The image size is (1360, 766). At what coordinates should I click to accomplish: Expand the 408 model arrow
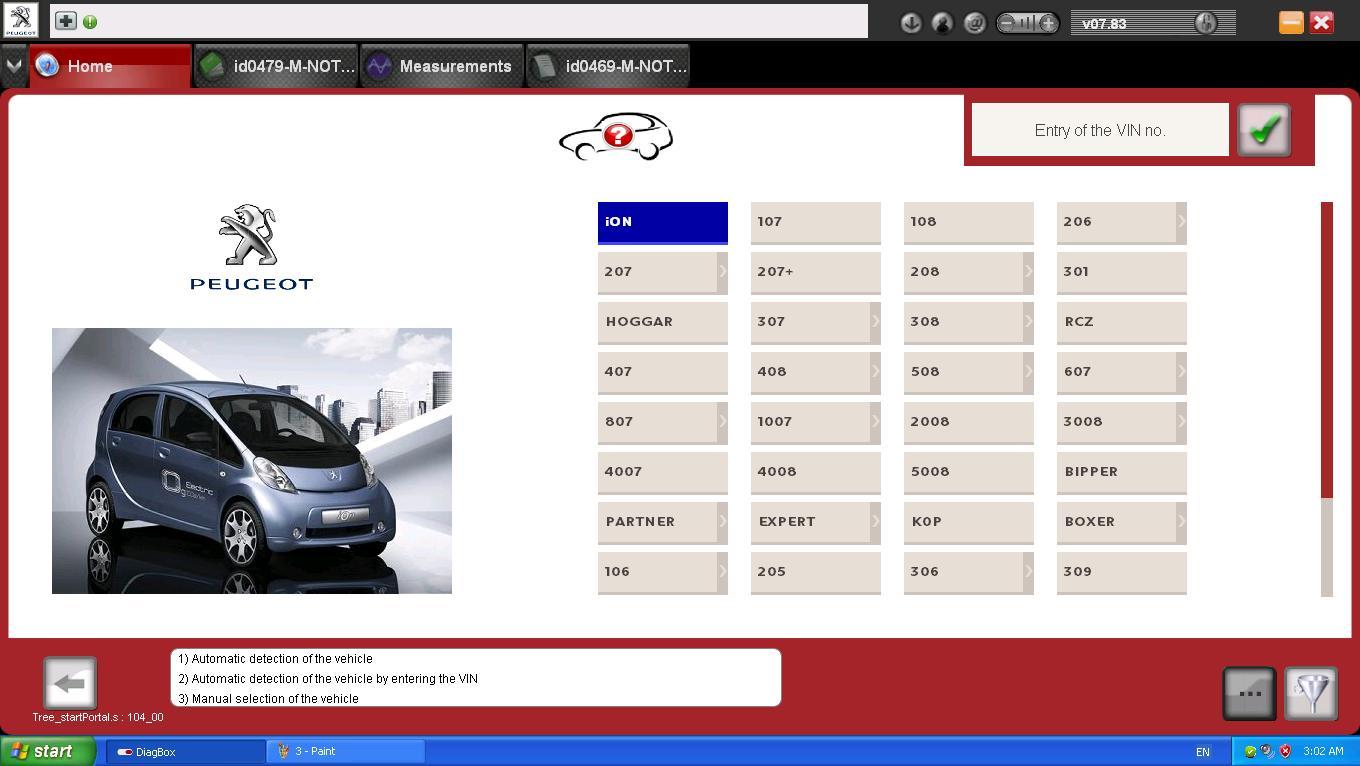[875, 371]
